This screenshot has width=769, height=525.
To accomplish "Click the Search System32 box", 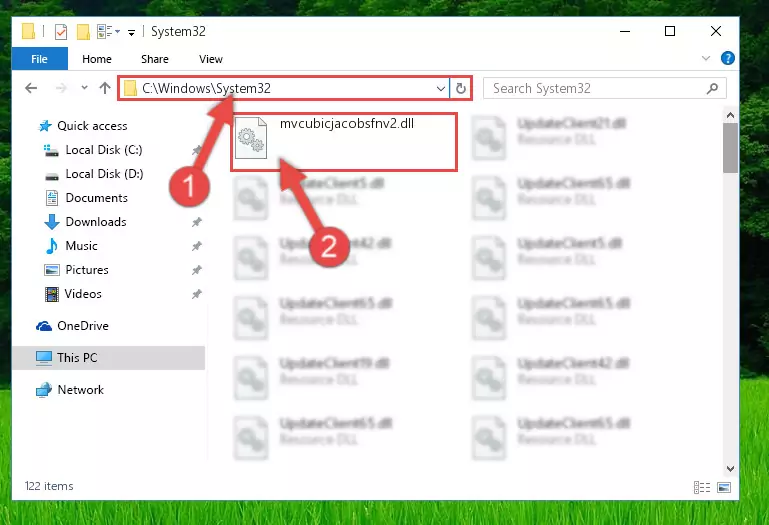I will click(605, 88).
